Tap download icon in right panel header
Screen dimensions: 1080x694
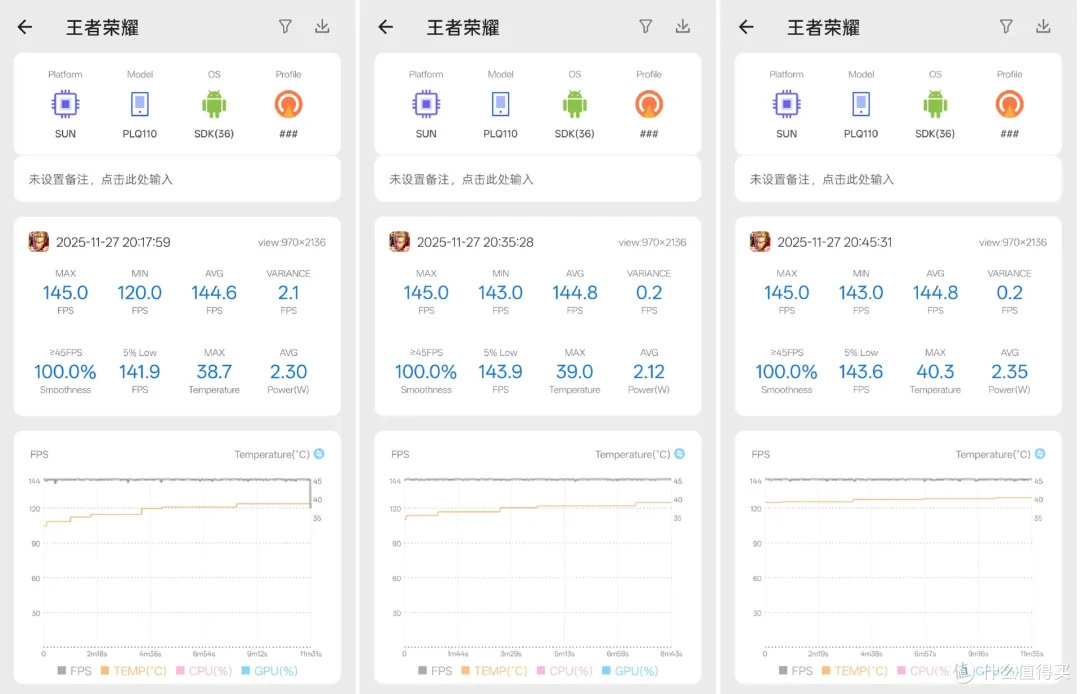(1043, 26)
